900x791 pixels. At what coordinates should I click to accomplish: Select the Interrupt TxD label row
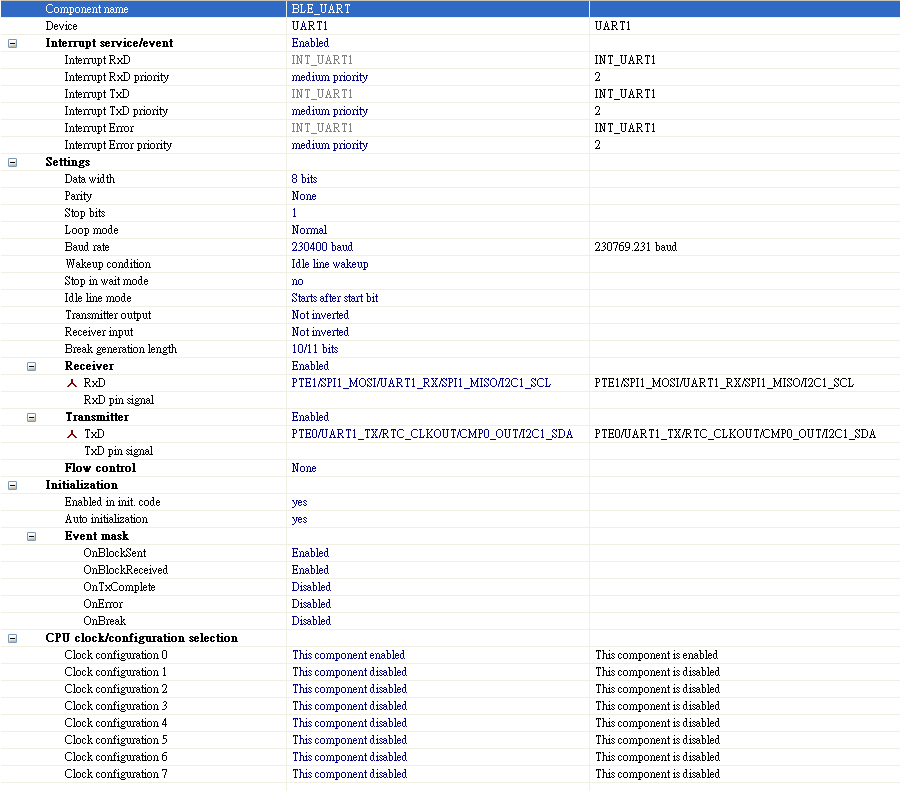point(97,94)
